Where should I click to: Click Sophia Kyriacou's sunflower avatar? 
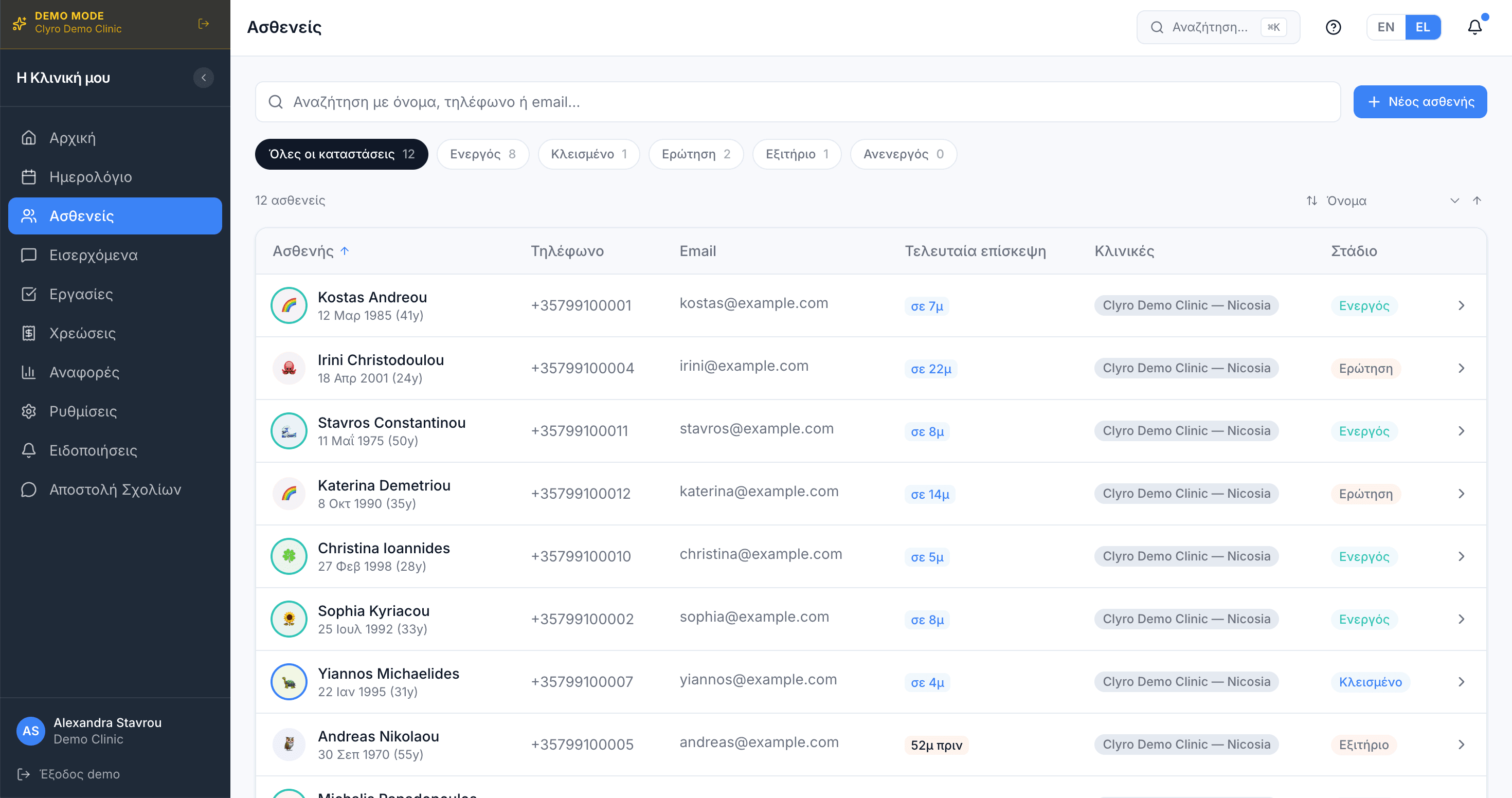(x=289, y=619)
